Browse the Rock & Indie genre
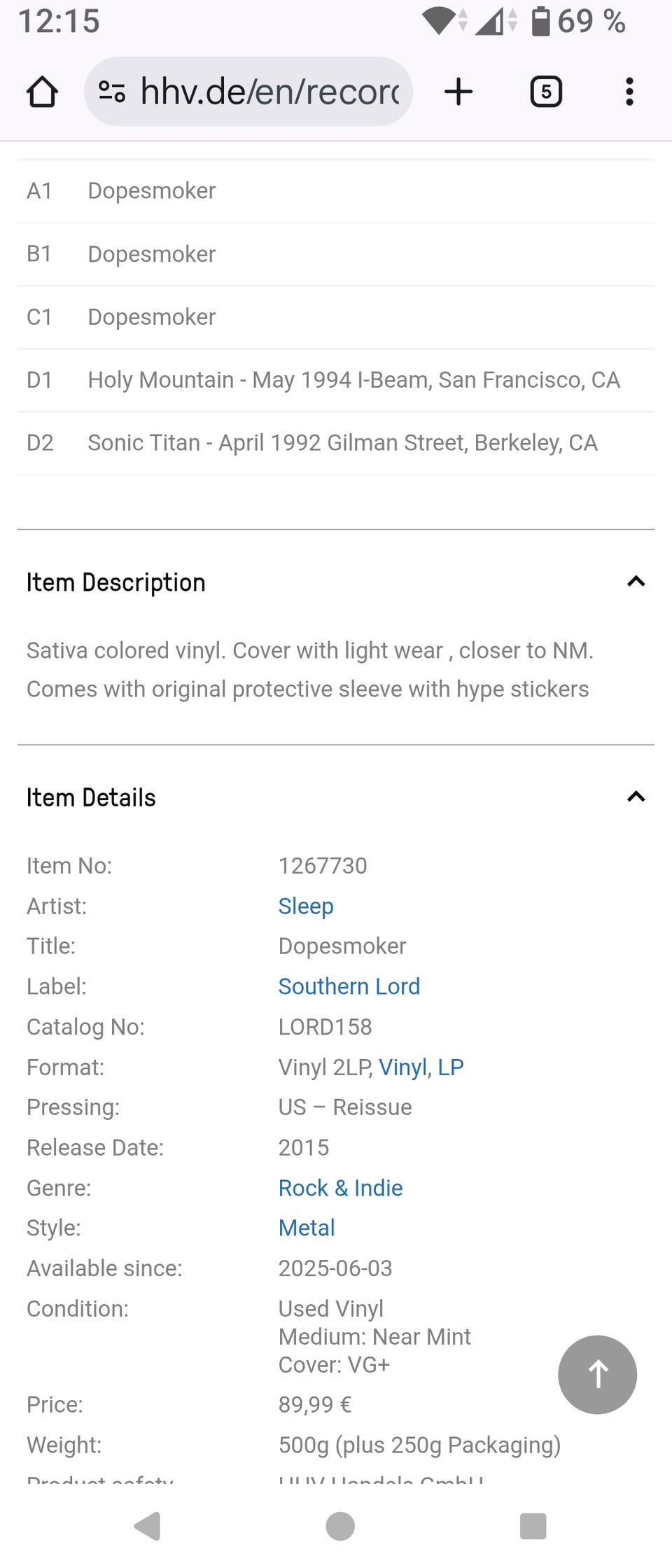 340,1188
